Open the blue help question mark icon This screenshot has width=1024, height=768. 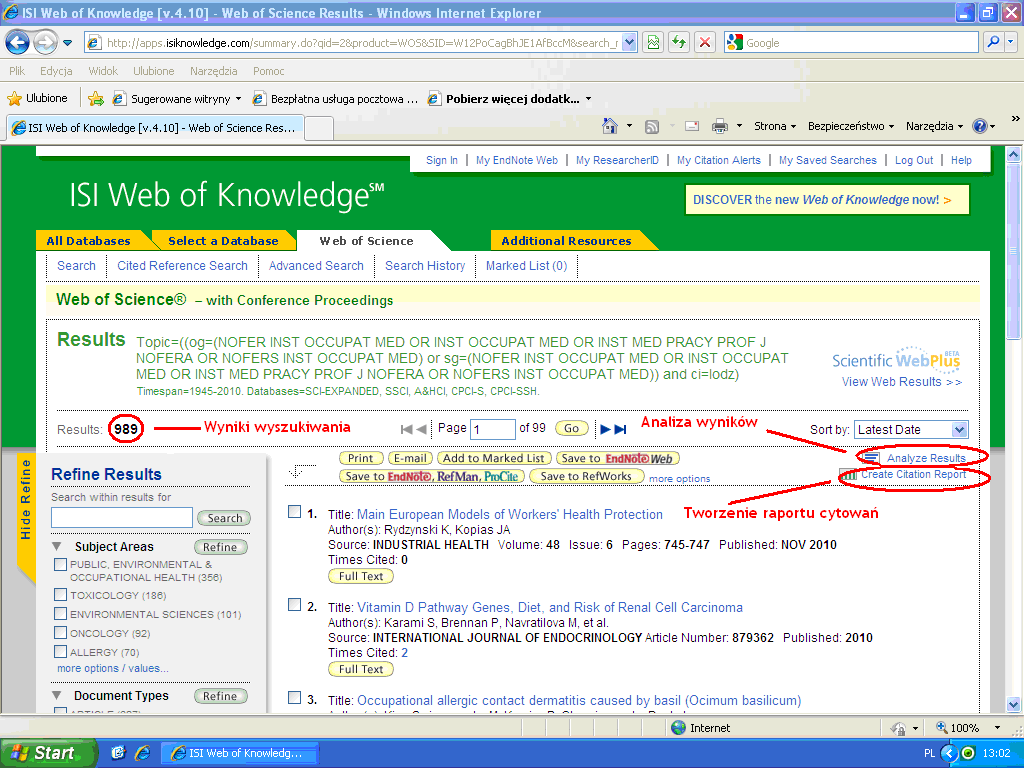coord(980,126)
